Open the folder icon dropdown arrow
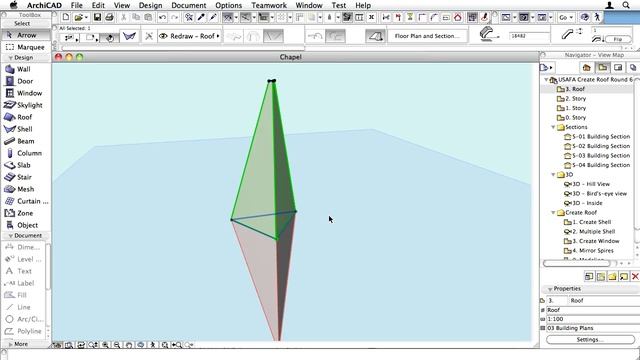The image size is (640, 360). (x=86, y=17)
